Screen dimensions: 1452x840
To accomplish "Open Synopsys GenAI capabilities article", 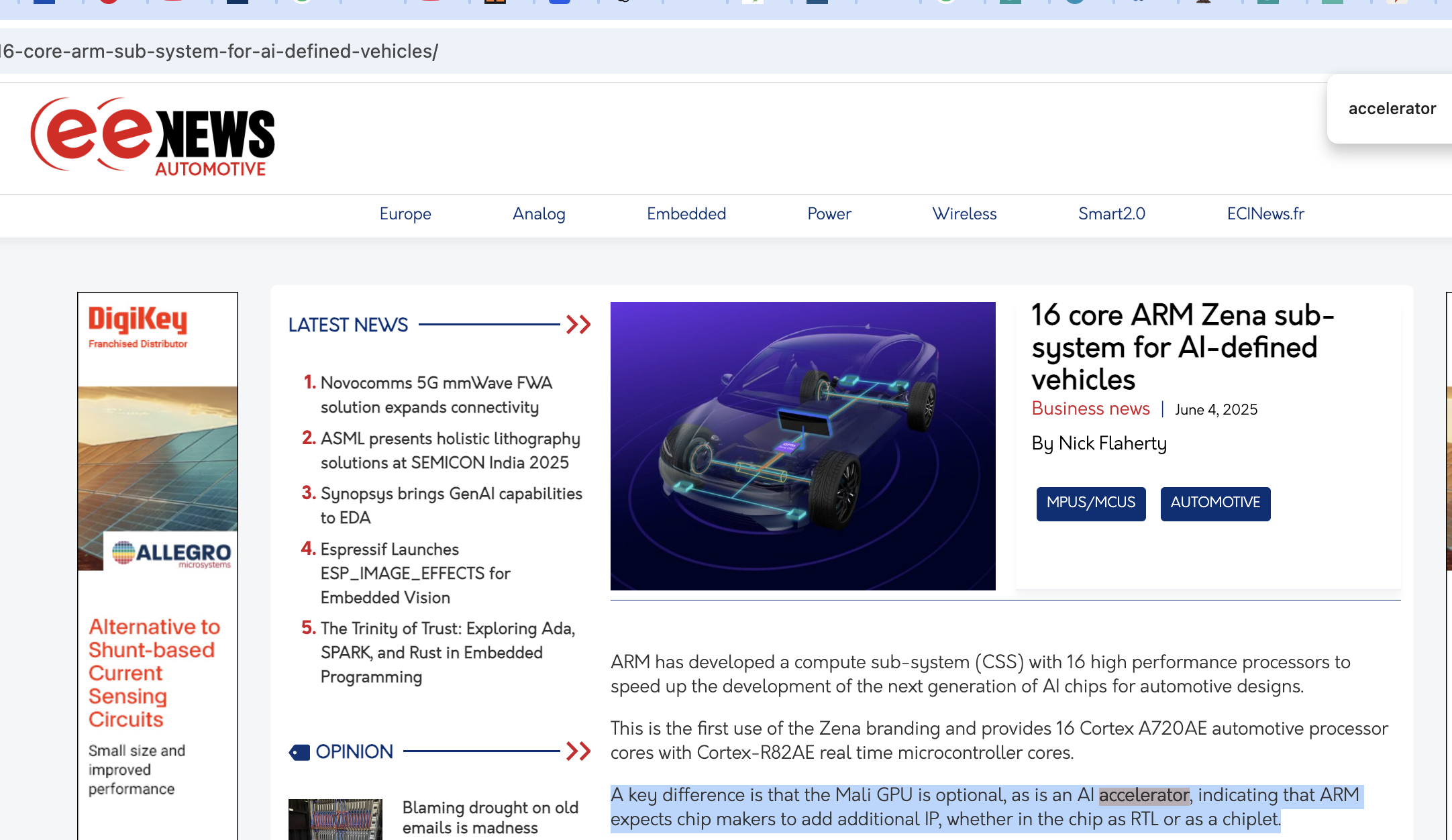I will tap(452, 506).
